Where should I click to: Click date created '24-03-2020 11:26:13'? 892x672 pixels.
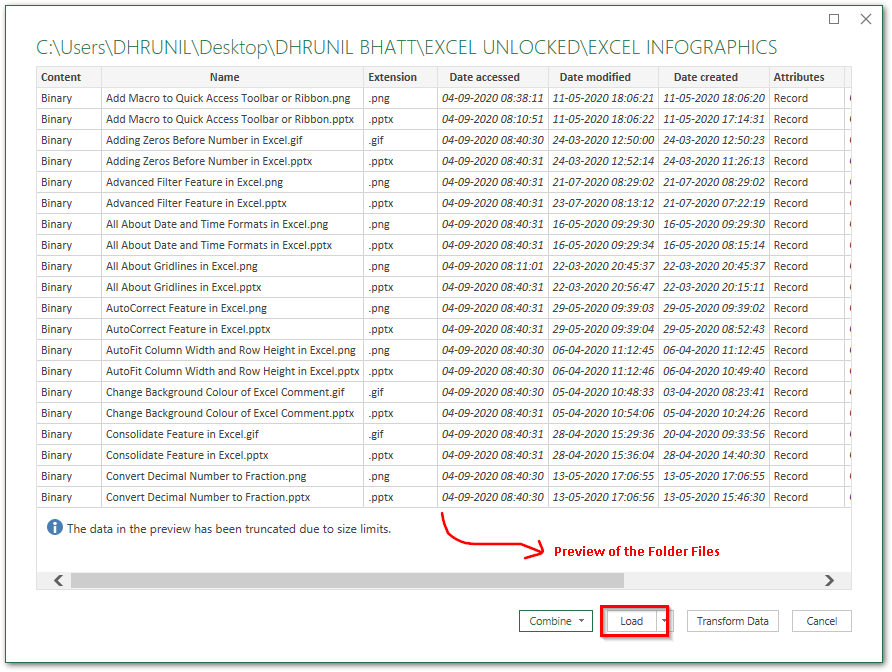pyautogui.click(x=714, y=161)
